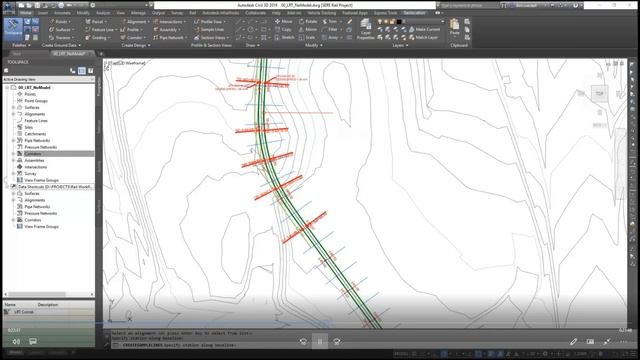Expand the Surfaces node under 00_LRT_NoModel

(13, 107)
